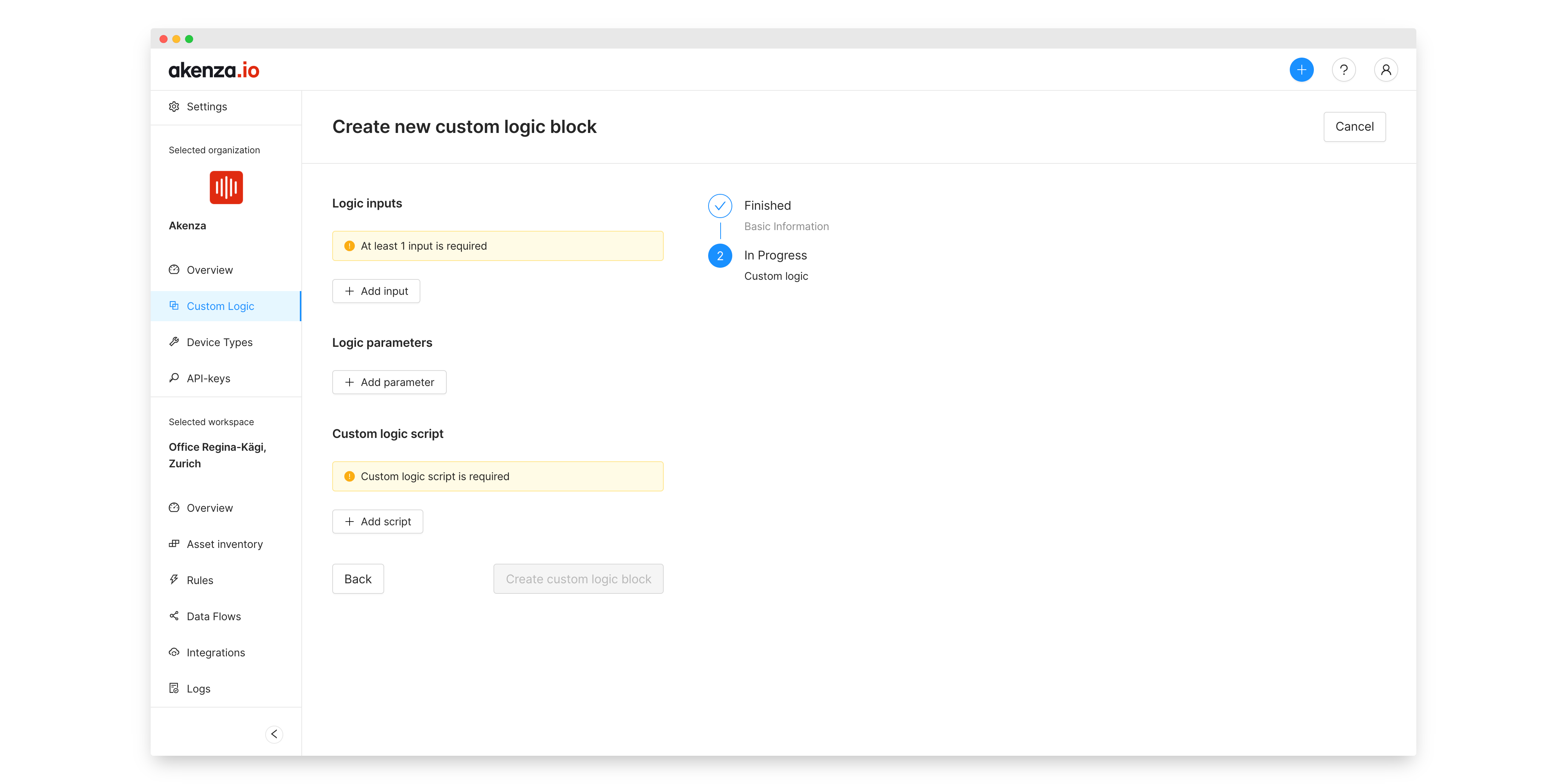Select Custom Logic menu item

pos(226,306)
